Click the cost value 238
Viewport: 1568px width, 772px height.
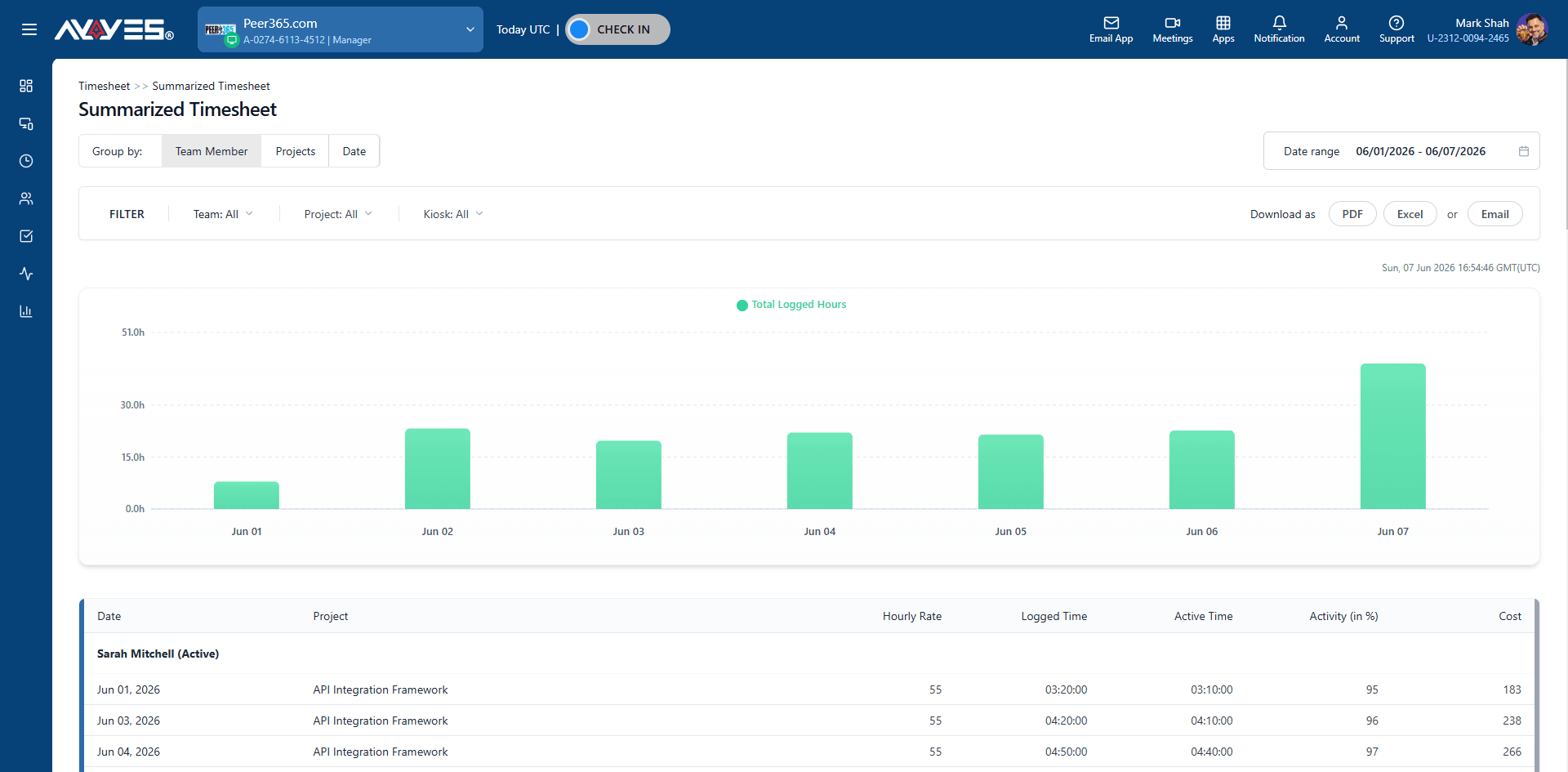click(1512, 721)
